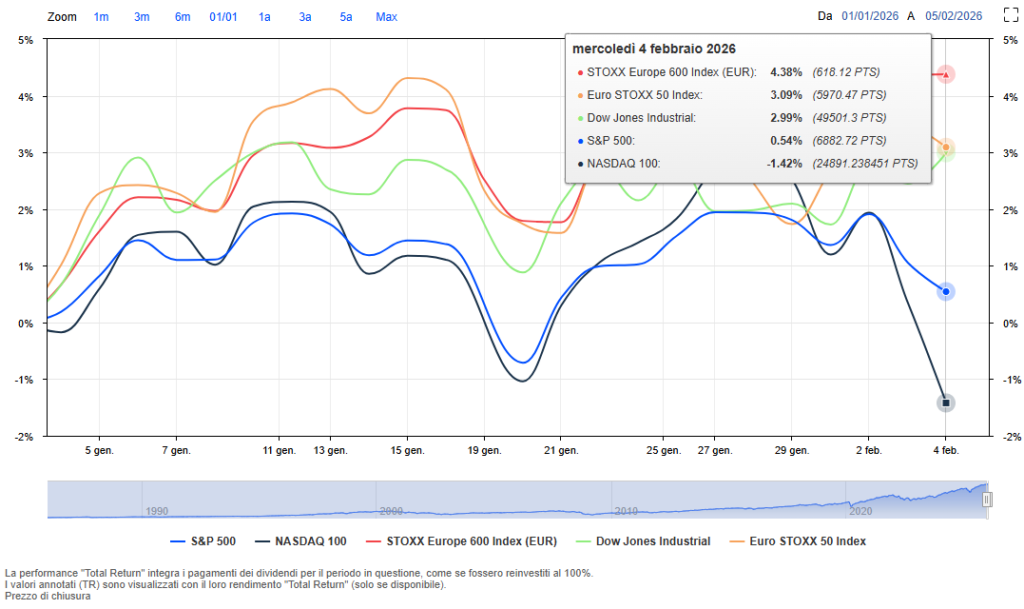Click the STOXX Europe 600 endpoint marker
This screenshot has height=609, width=1024.
[946, 74]
